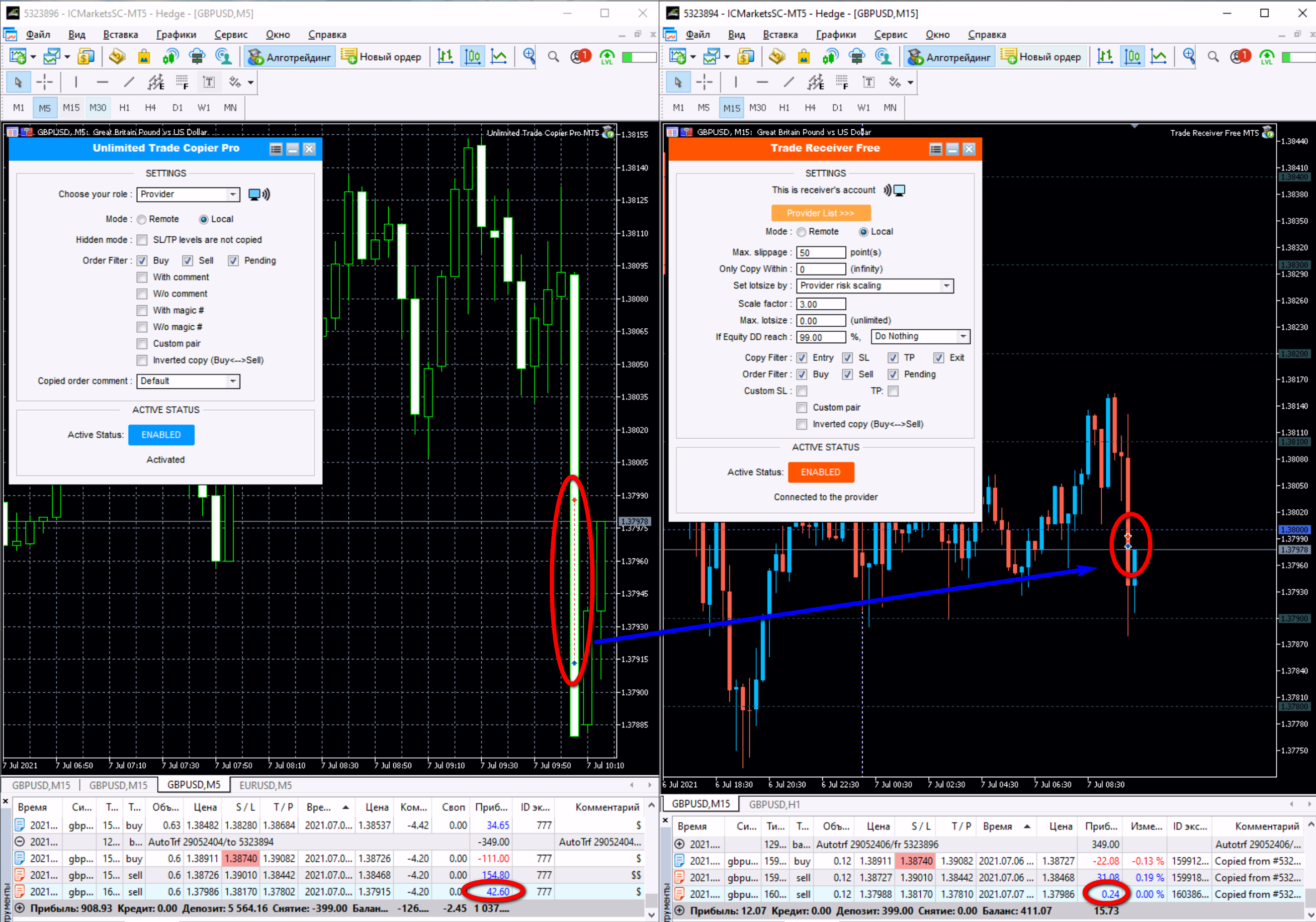Screen dimensions: 1316x922
Task: Expand Set lotsize by dropdown
Action: [946, 285]
